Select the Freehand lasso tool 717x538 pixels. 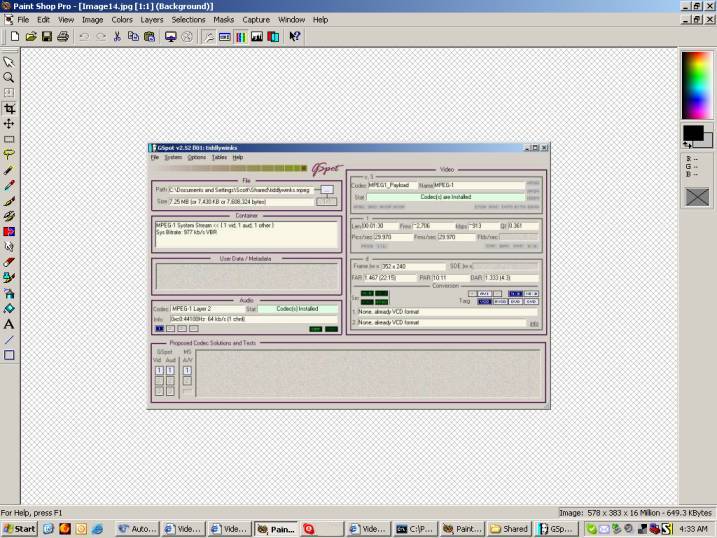click(9, 154)
